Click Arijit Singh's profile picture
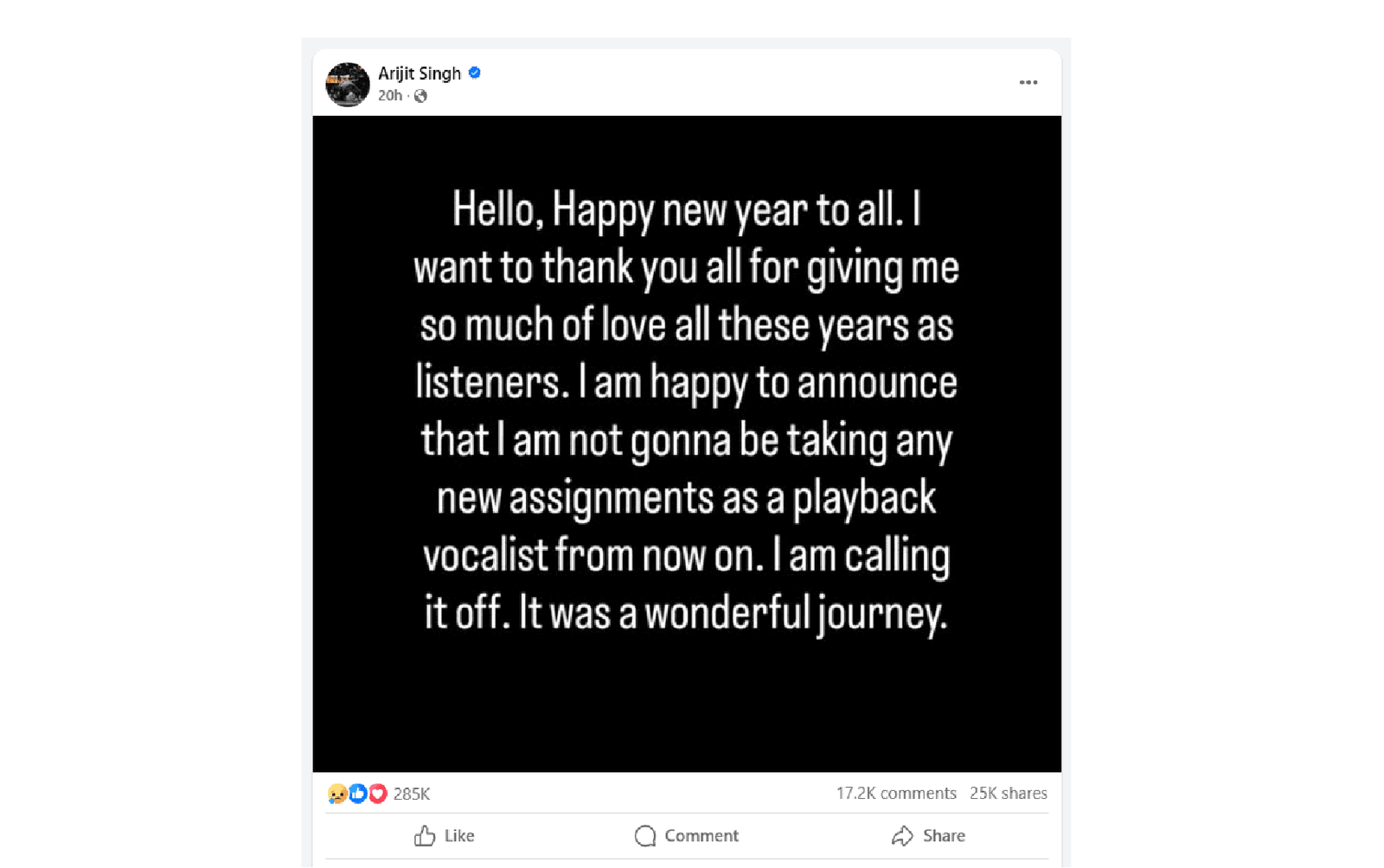The height and width of the screenshot is (868, 1384). [x=348, y=85]
